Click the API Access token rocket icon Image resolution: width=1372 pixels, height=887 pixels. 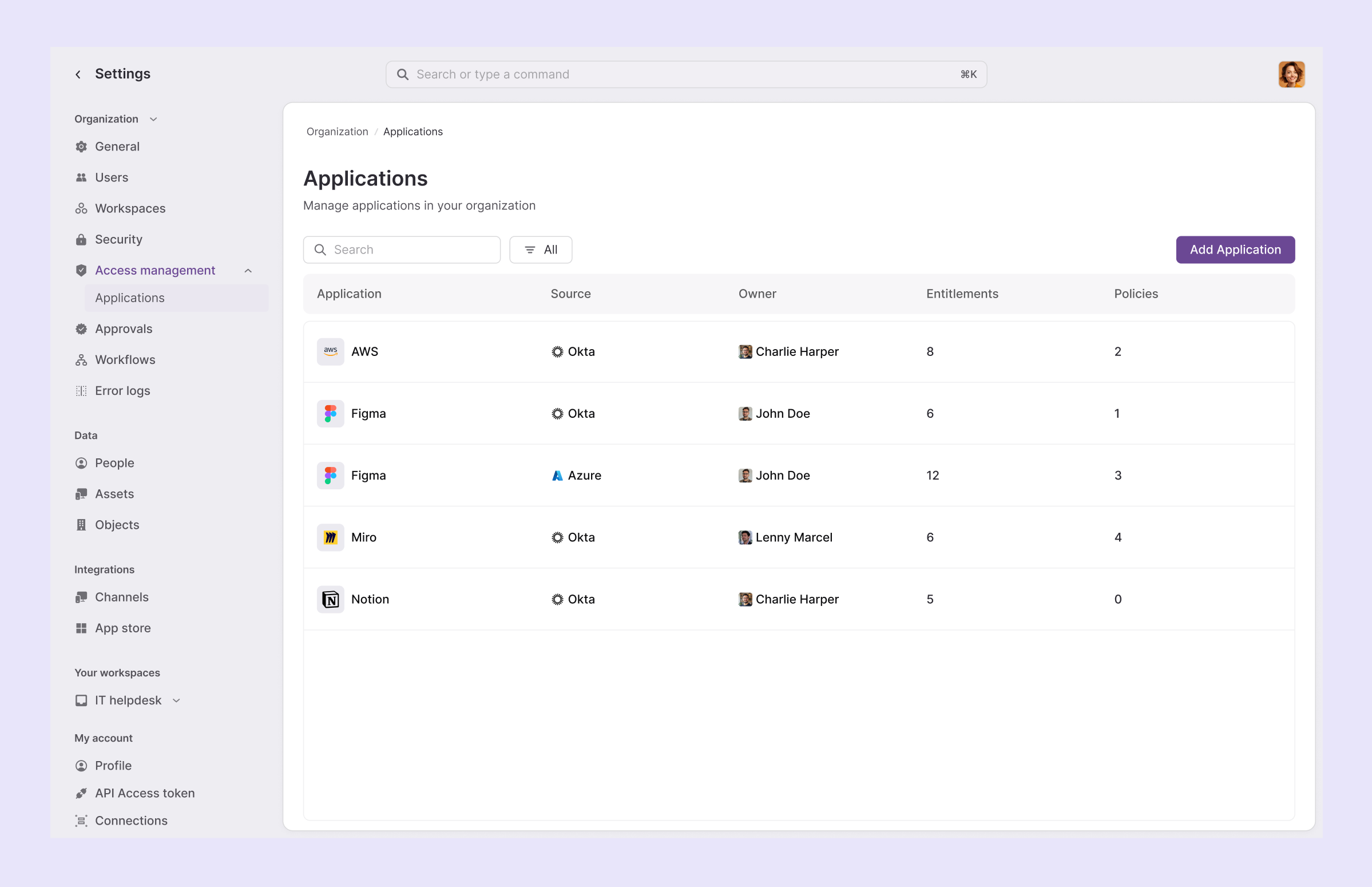click(81, 793)
